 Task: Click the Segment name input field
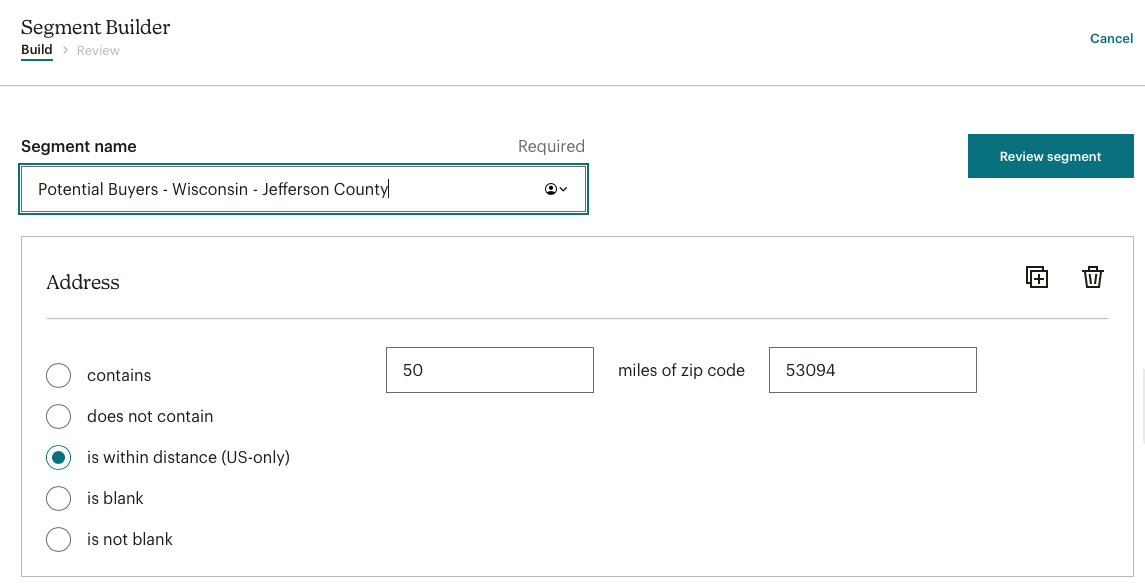click(x=303, y=189)
